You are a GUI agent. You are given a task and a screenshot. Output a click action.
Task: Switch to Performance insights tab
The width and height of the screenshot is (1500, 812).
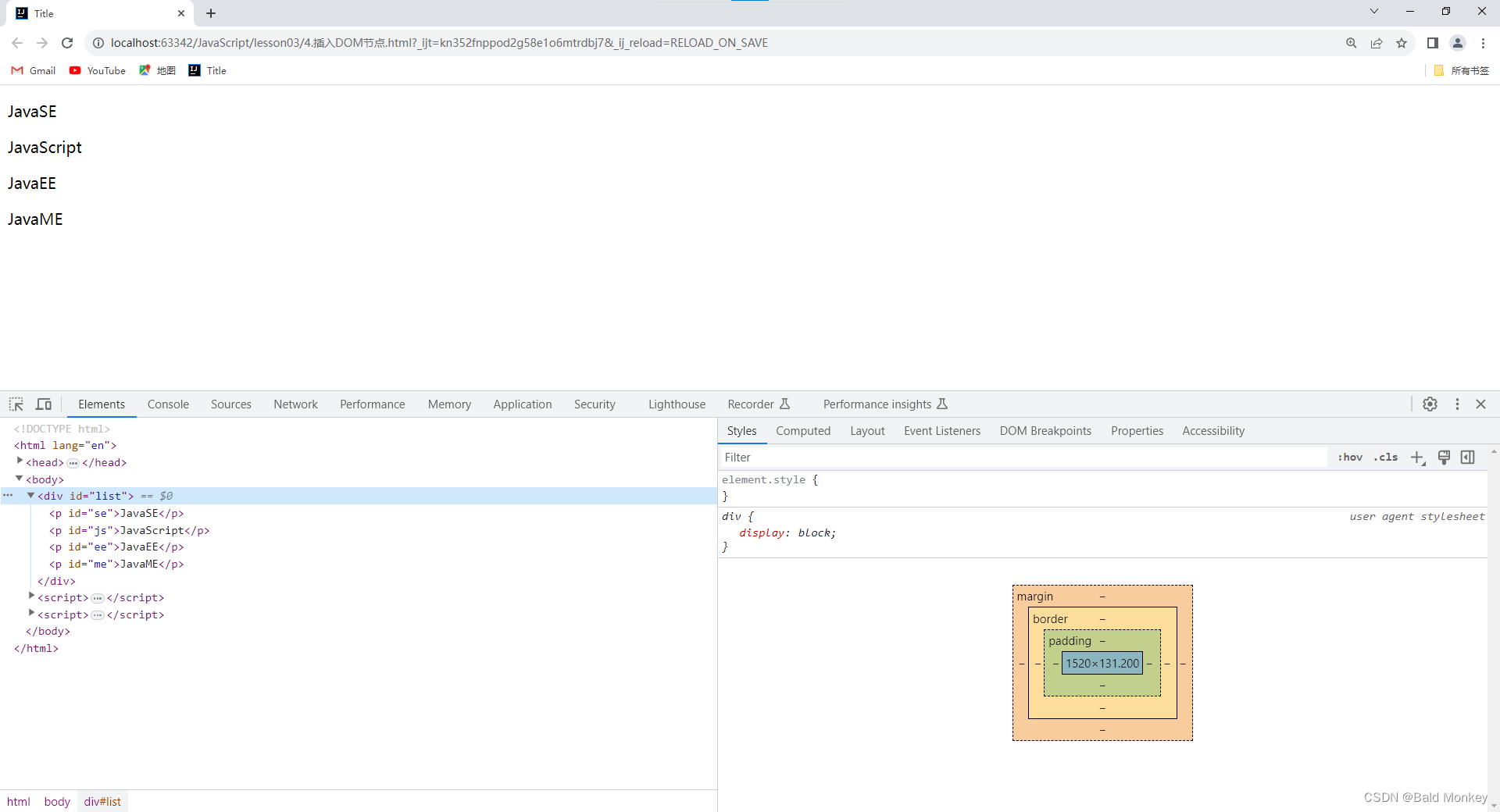(885, 404)
